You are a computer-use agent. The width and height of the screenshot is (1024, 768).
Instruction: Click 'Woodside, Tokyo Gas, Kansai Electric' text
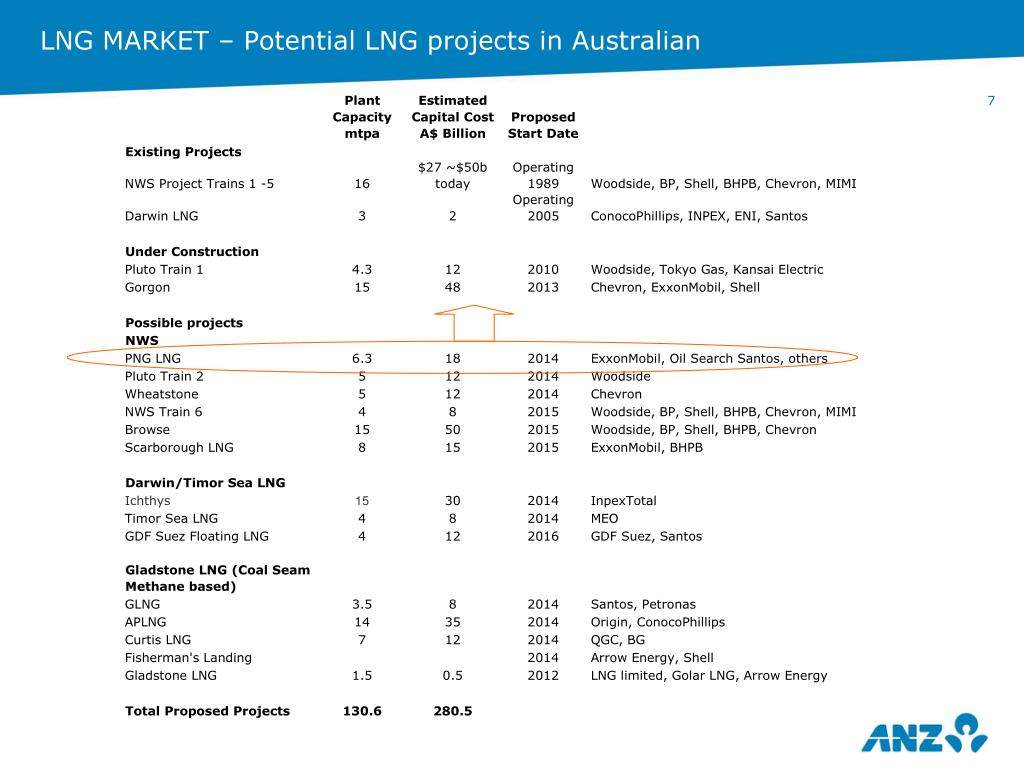click(707, 270)
